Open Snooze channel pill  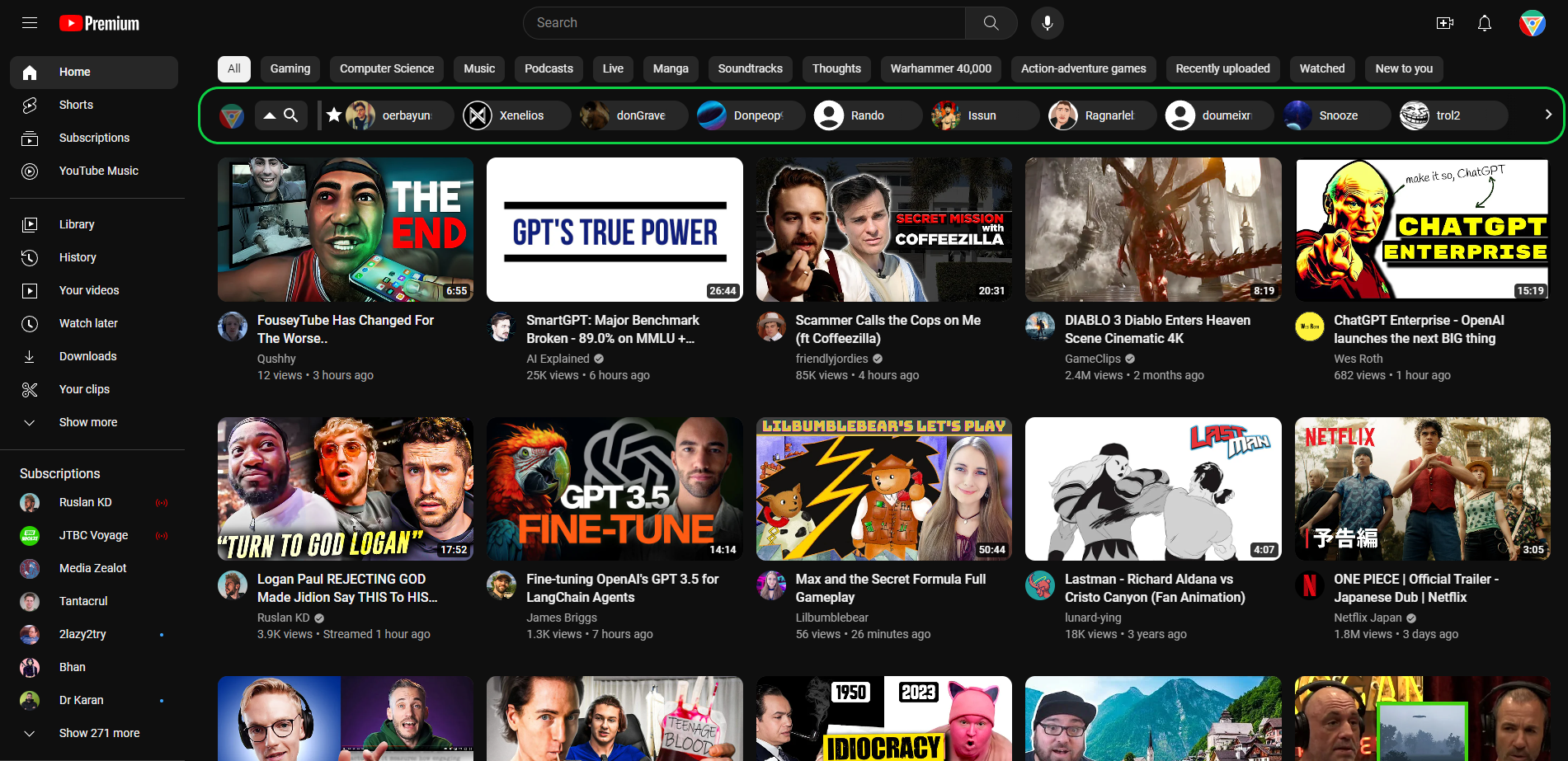pos(1337,115)
